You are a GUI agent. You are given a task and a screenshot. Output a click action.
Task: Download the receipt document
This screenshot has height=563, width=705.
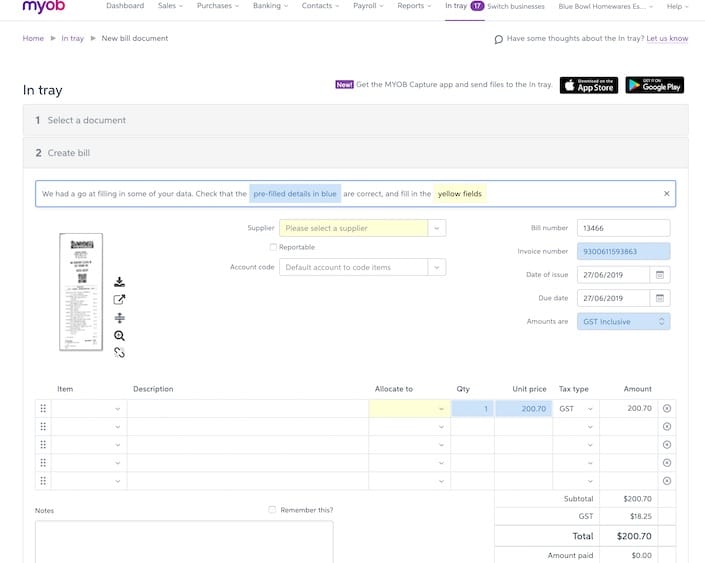point(120,282)
